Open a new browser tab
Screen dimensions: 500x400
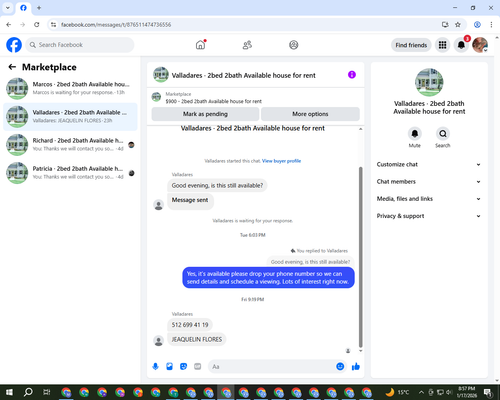[x=39, y=8]
